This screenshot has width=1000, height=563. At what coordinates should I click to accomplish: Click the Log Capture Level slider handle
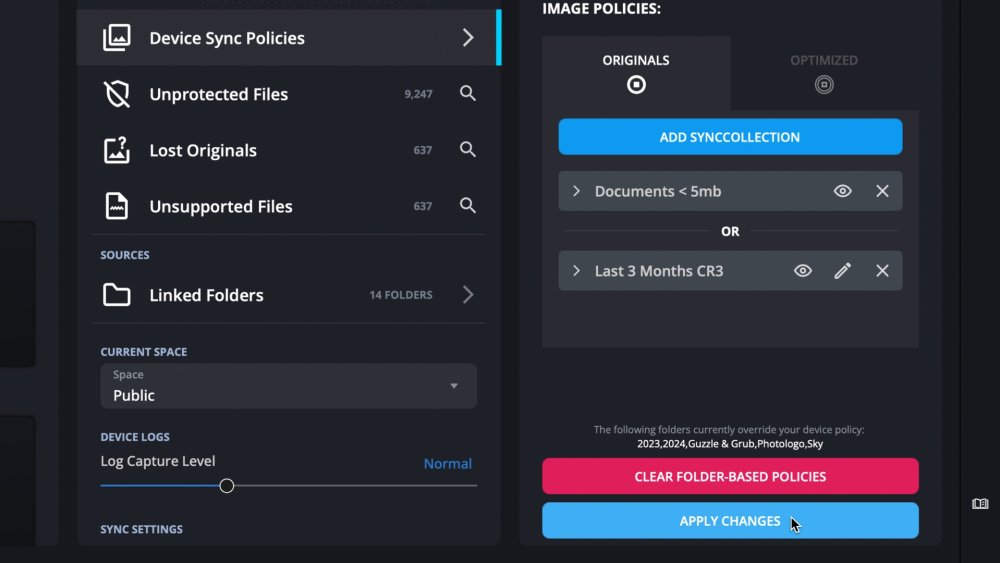point(227,486)
